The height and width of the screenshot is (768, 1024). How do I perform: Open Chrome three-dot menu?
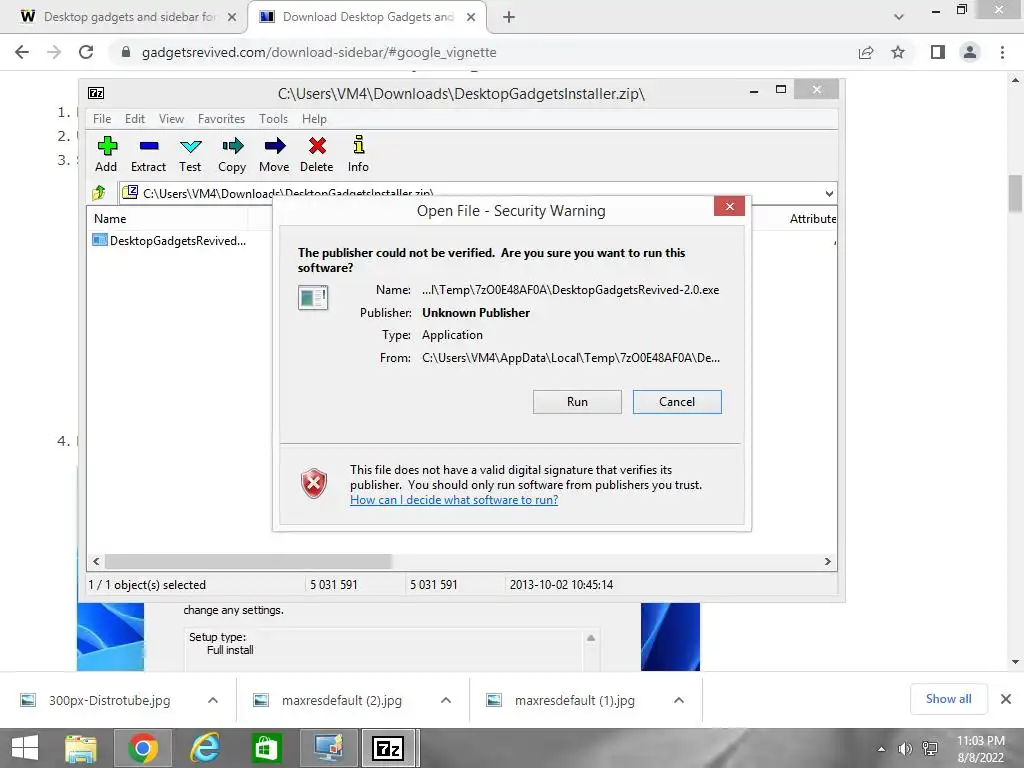tap(1002, 52)
